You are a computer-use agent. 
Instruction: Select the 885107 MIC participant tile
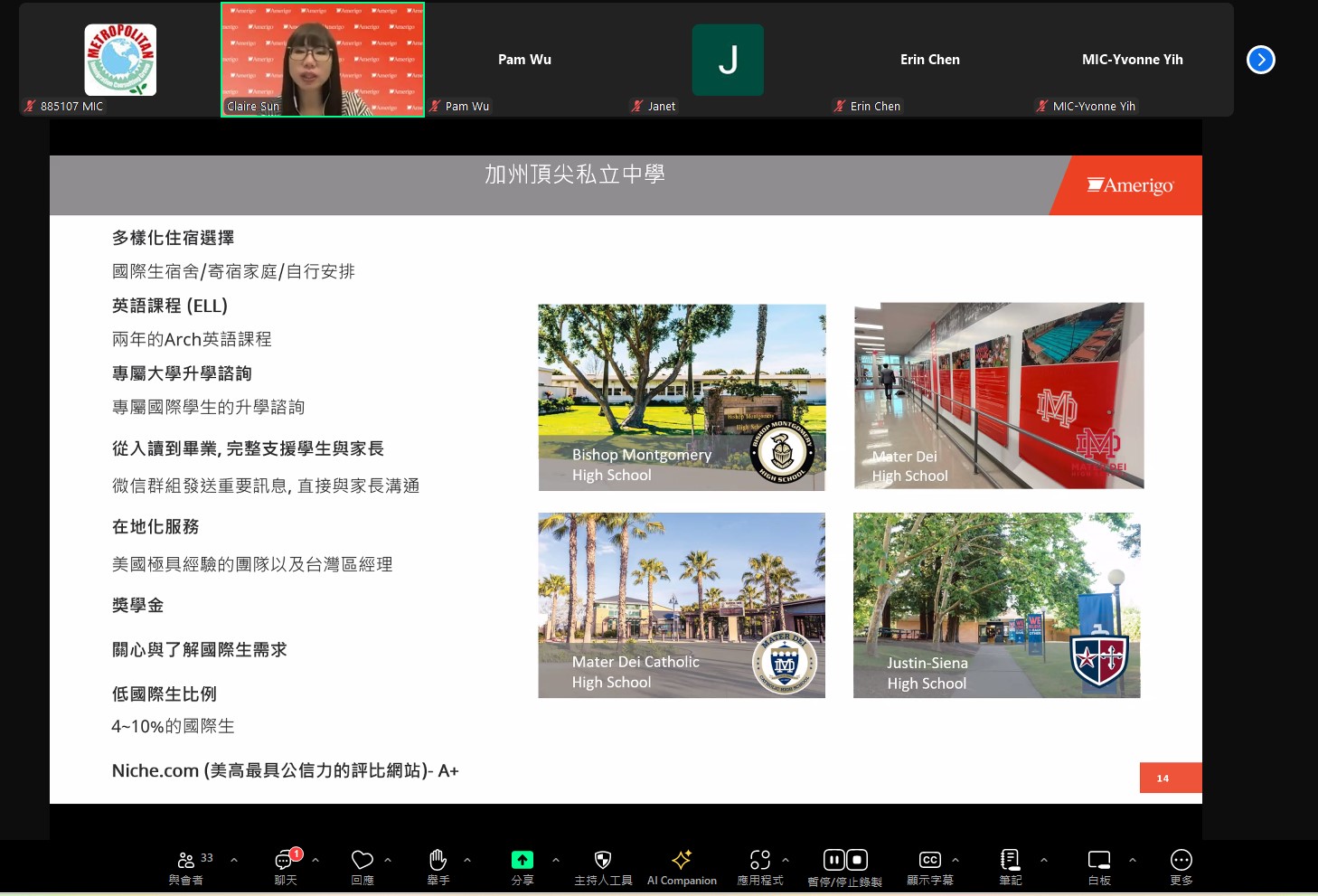120,60
